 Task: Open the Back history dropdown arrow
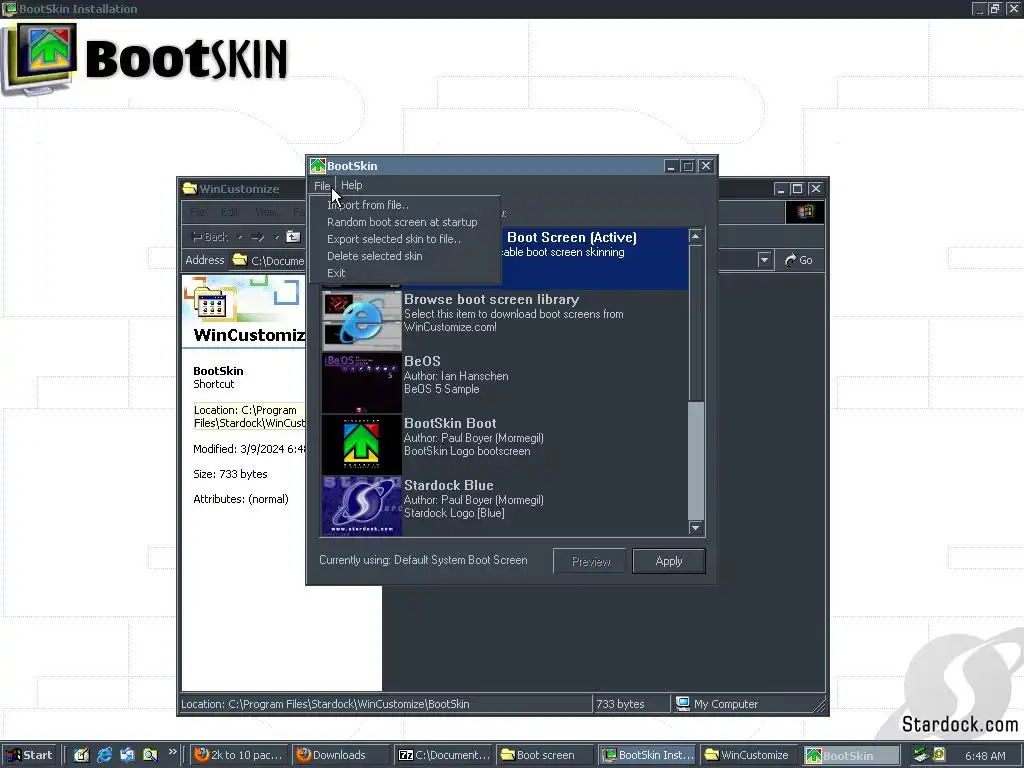[x=240, y=237]
